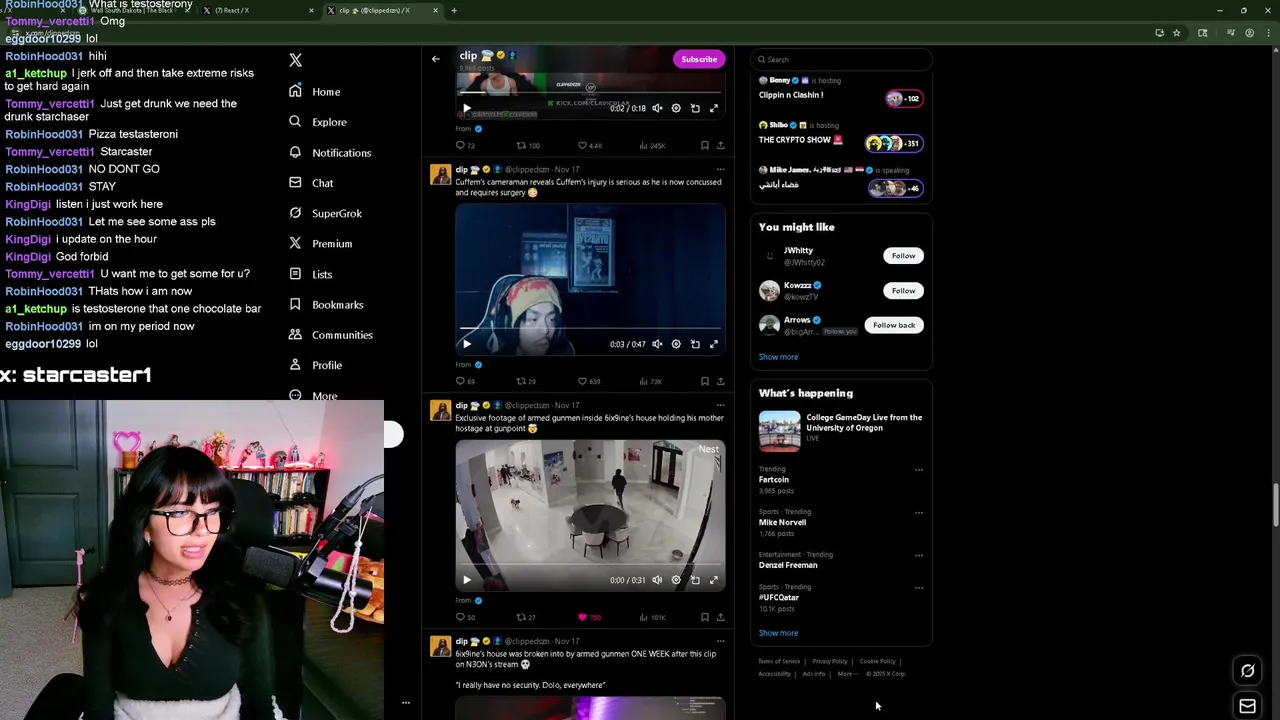The image size is (1280, 720).
Task: Open Communities in the X sidebar
Action: [x=330, y=335]
